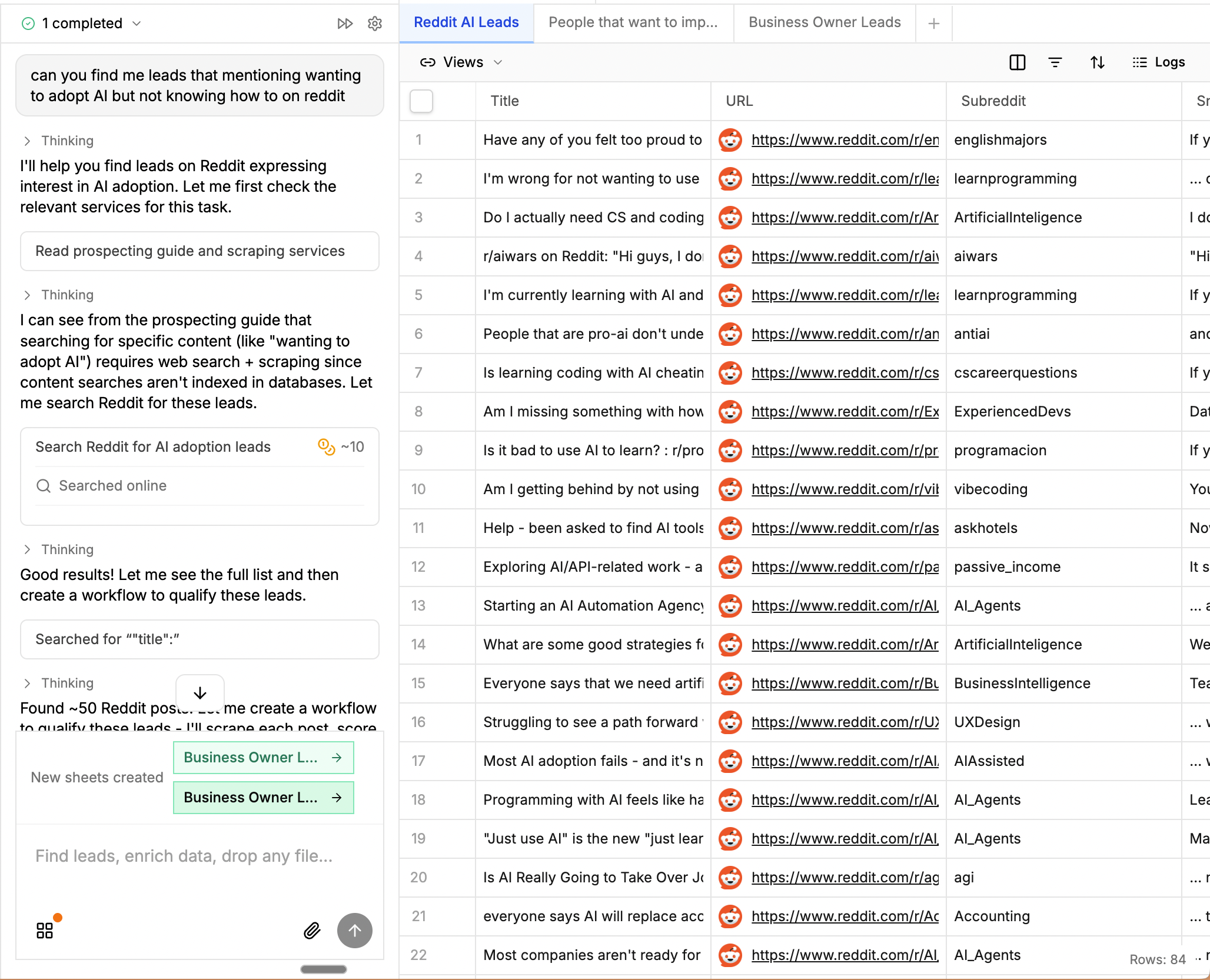Screen dimensions: 1210x980
Task: Open the row 1 reddit URL link
Action: [845, 140]
